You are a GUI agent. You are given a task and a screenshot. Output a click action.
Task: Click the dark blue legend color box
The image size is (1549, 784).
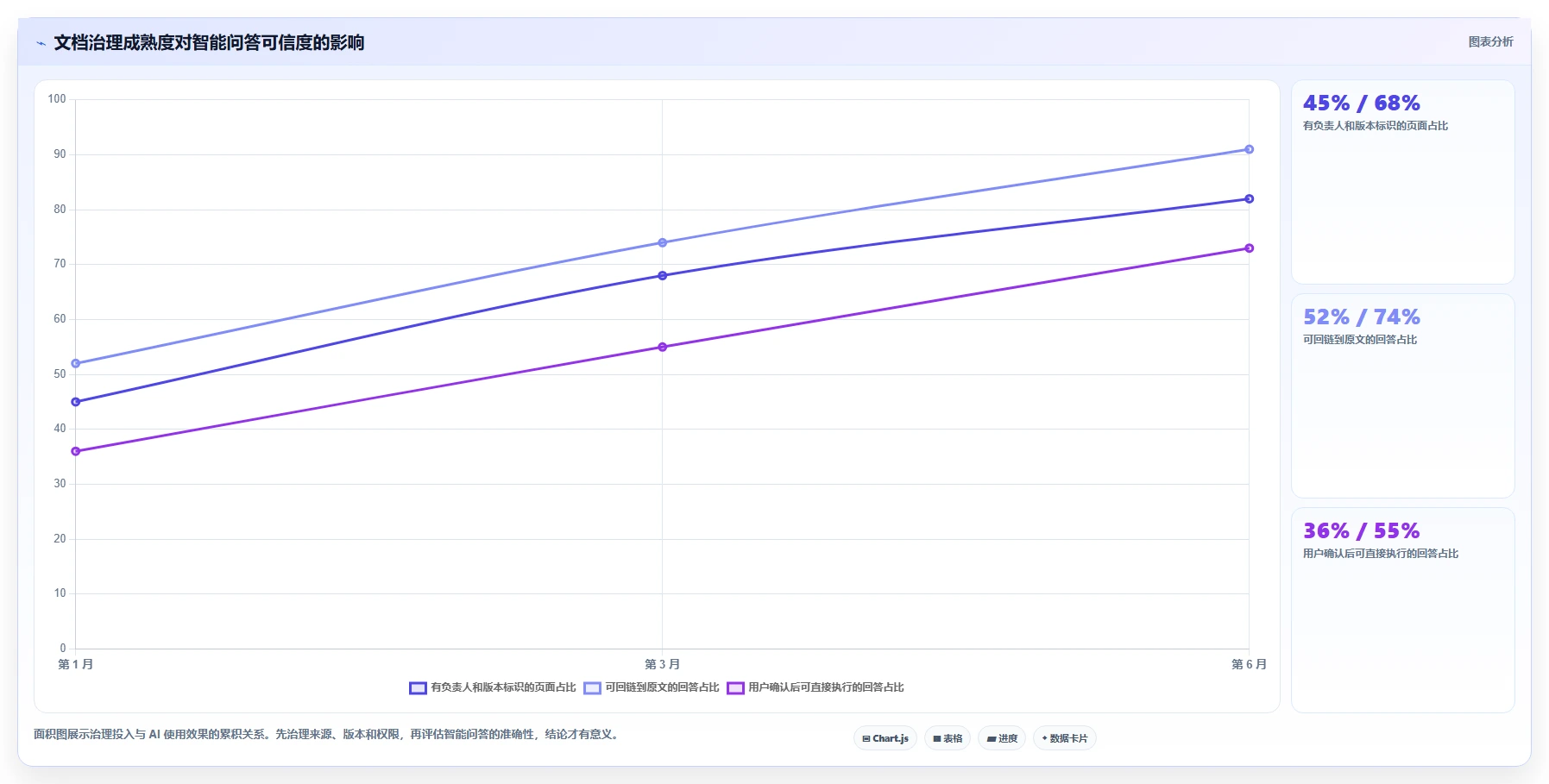point(418,687)
